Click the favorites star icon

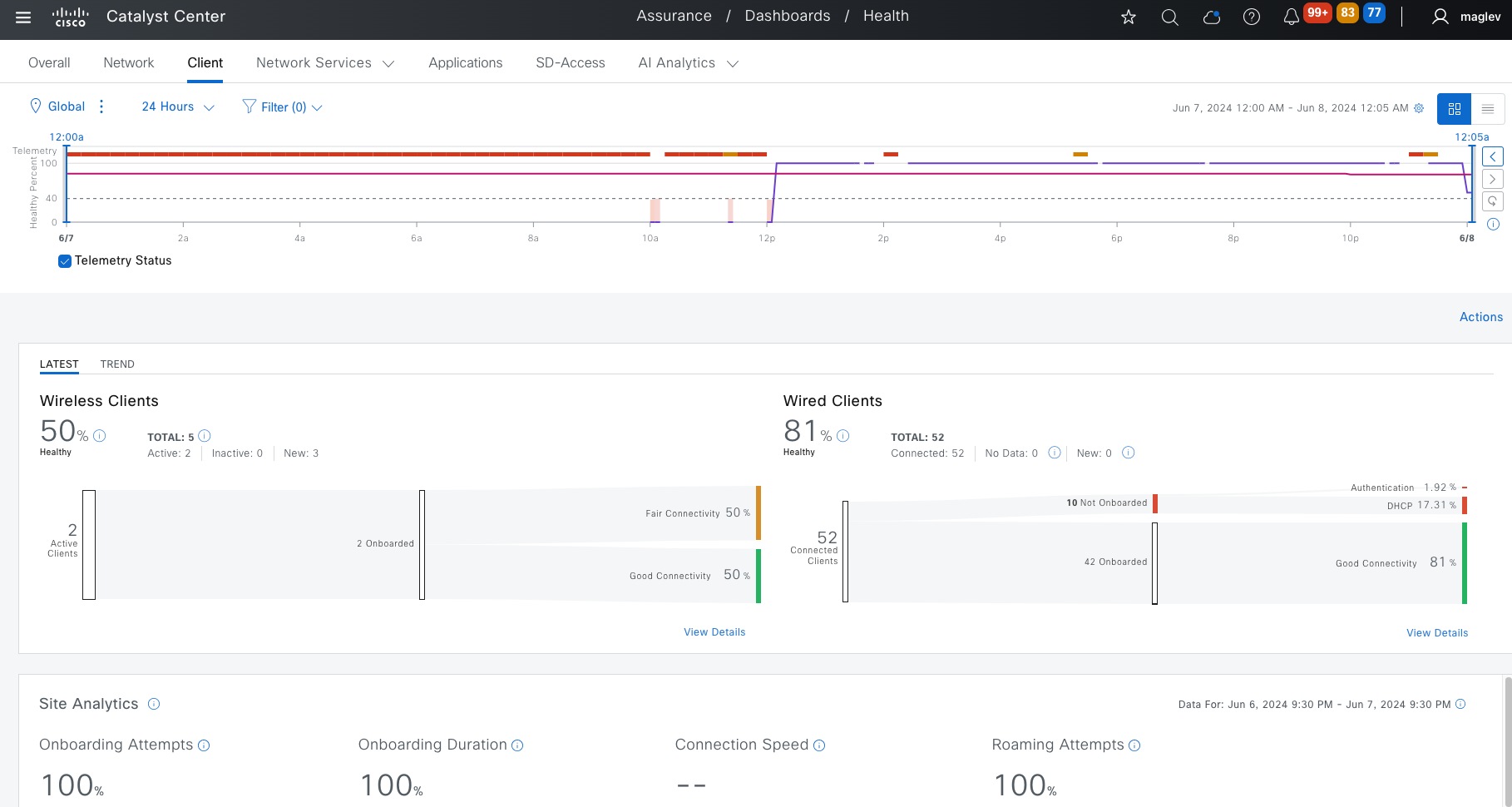(1128, 17)
